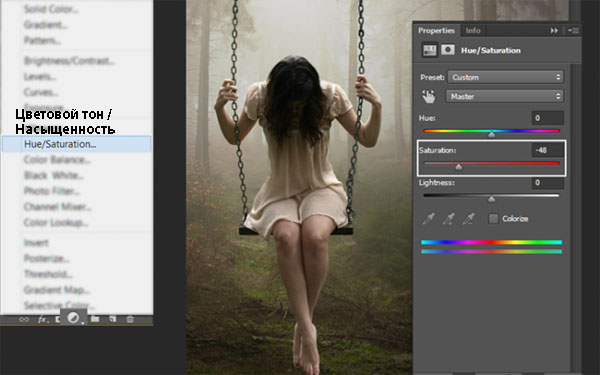Select the first eyedropper tool

tap(429, 218)
